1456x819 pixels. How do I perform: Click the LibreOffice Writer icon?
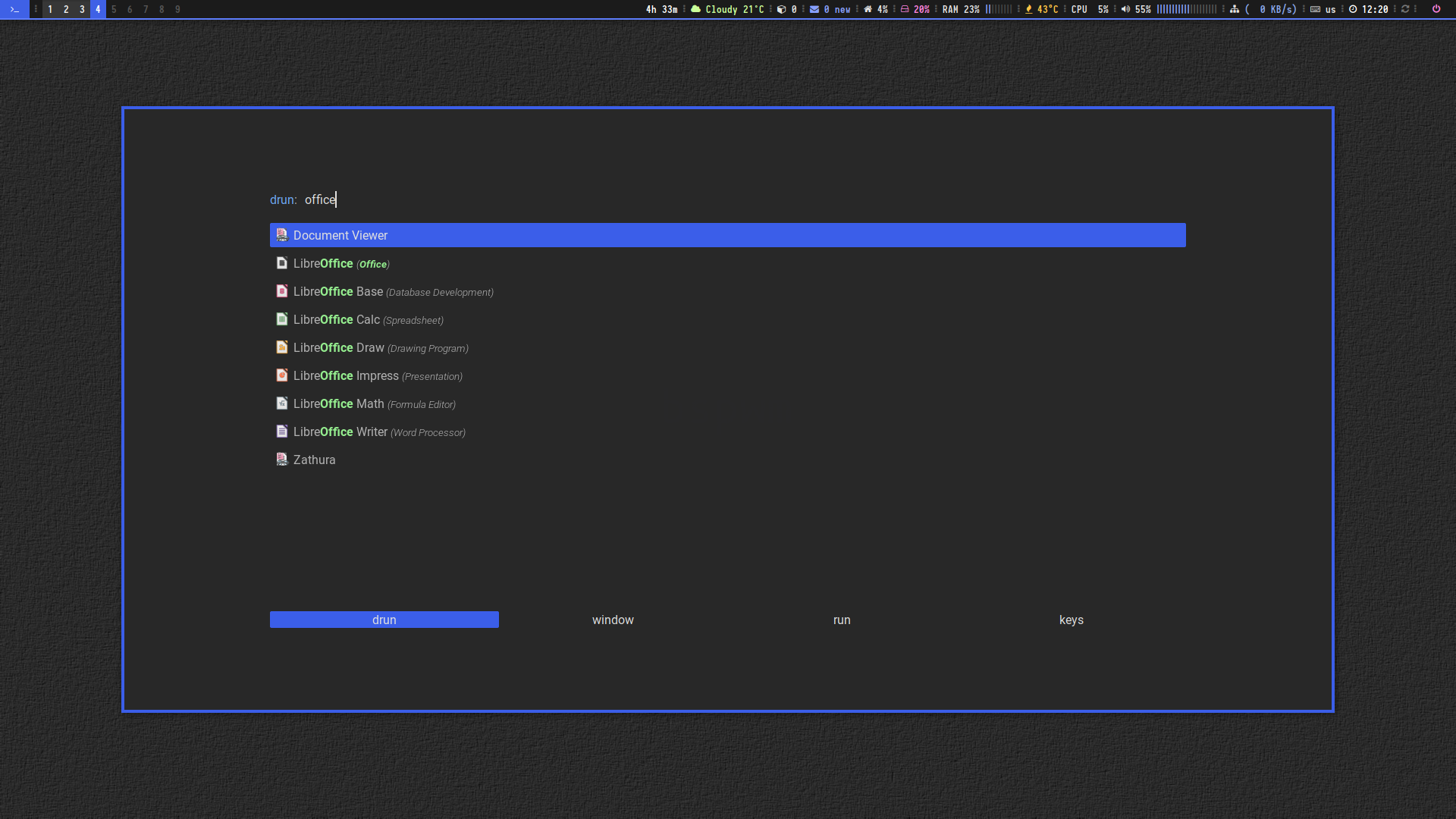[281, 431]
